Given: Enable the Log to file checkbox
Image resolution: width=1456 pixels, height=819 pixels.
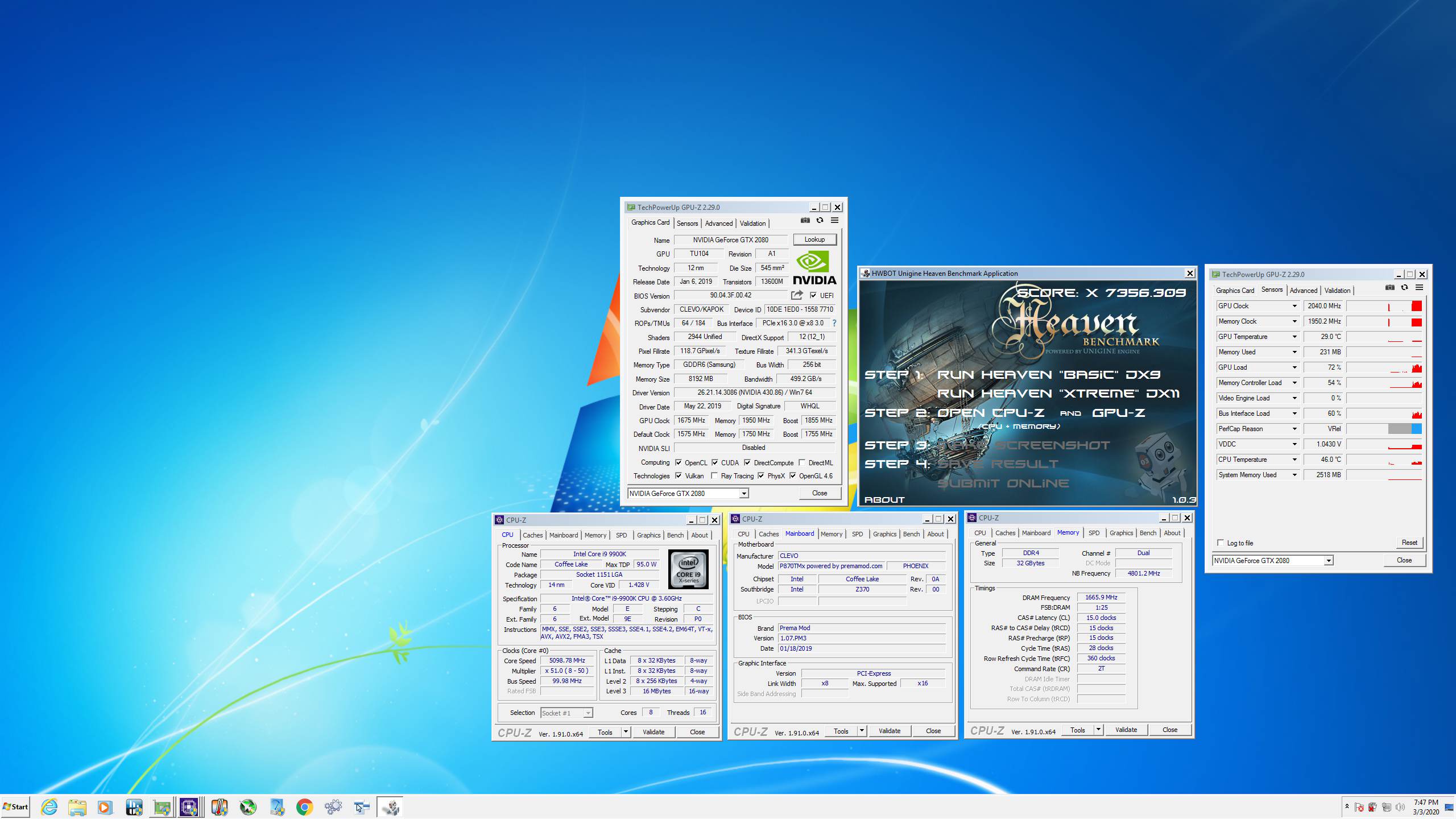Looking at the screenshot, I should coord(1221,543).
